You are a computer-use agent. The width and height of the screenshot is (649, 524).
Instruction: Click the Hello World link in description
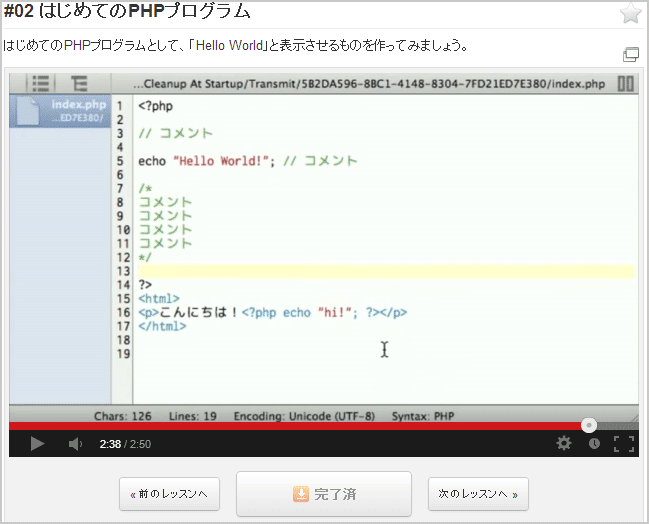tap(230, 45)
